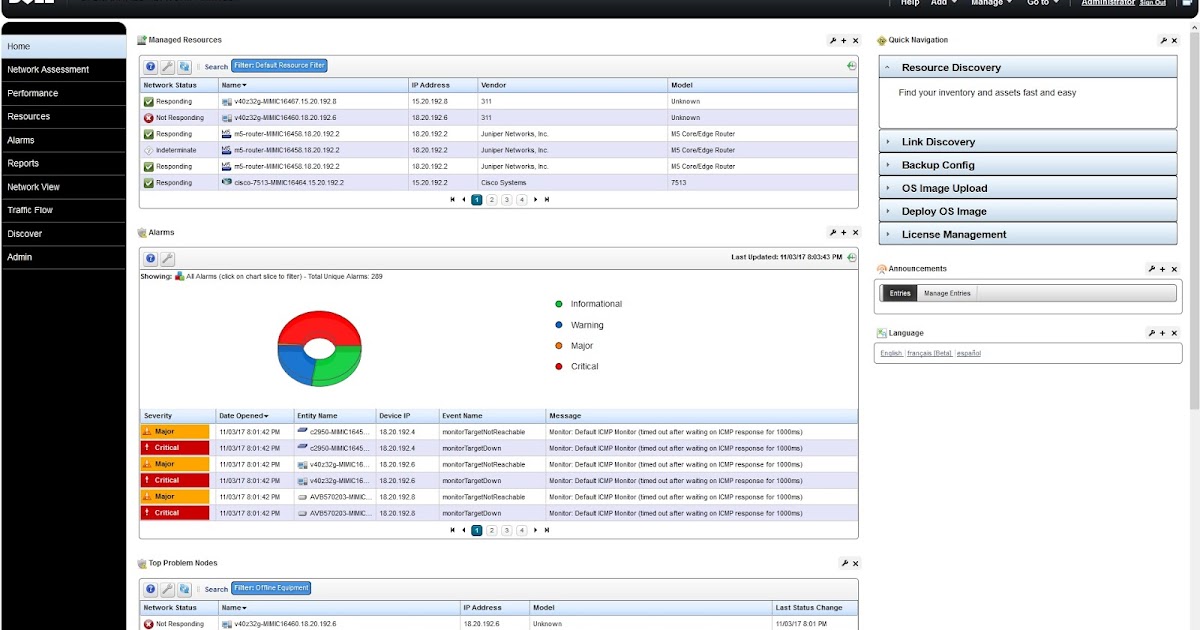1200x630 pixels.
Task: Click the chart icon next to All Alarms text
Action: 180,276
